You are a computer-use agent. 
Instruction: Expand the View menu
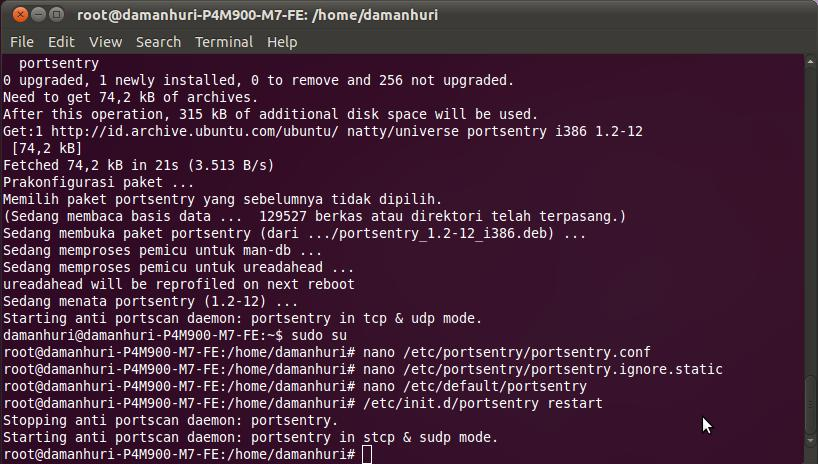point(105,42)
